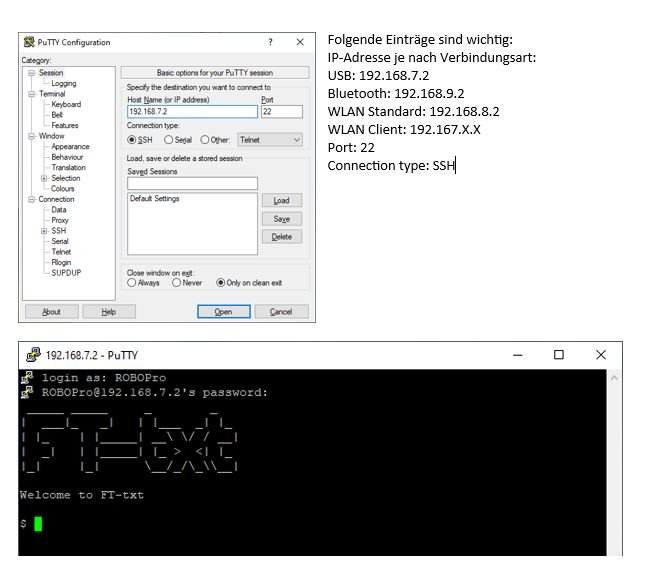Image resolution: width=655 pixels, height=581 pixels.
Task: Click the Host Name field with 192.168.7.2
Action: [x=192, y=112]
